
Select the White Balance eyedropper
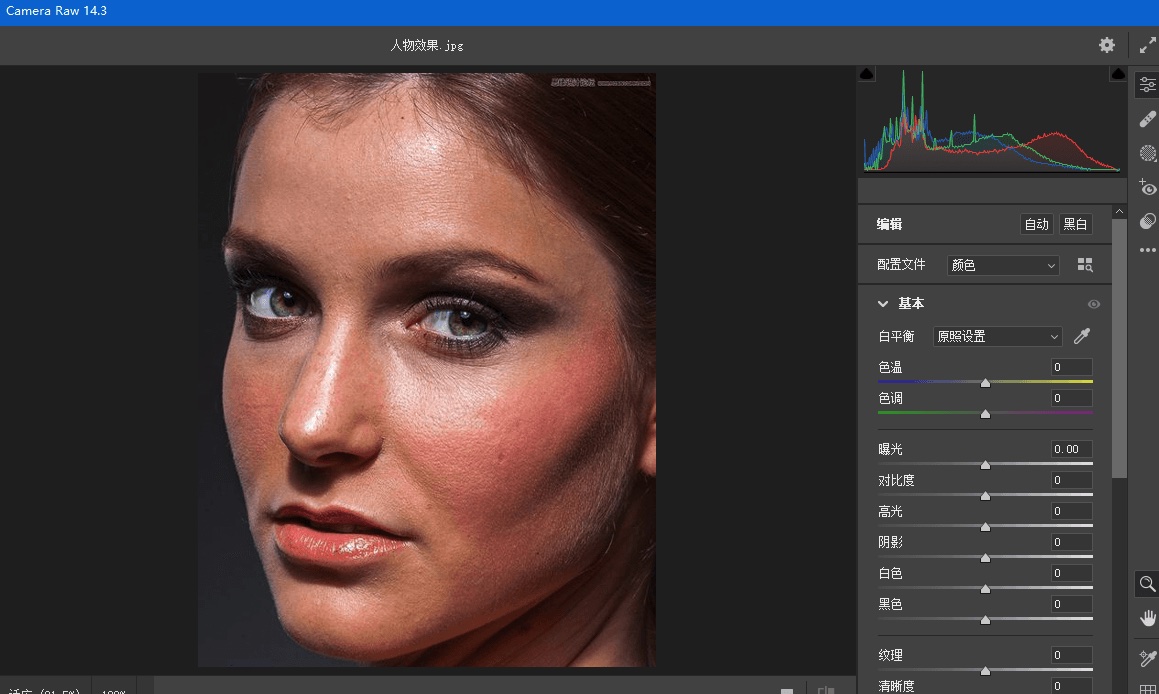(x=1081, y=336)
